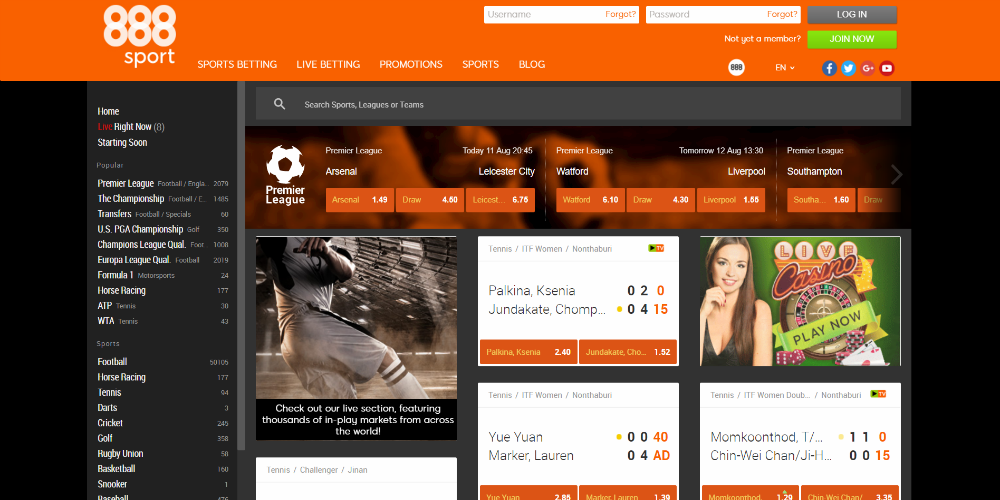Image resolution: width=1000 pixels, height=500 pixels.
Task: Go to Home in the sidebar
Action: pos(108,111)
